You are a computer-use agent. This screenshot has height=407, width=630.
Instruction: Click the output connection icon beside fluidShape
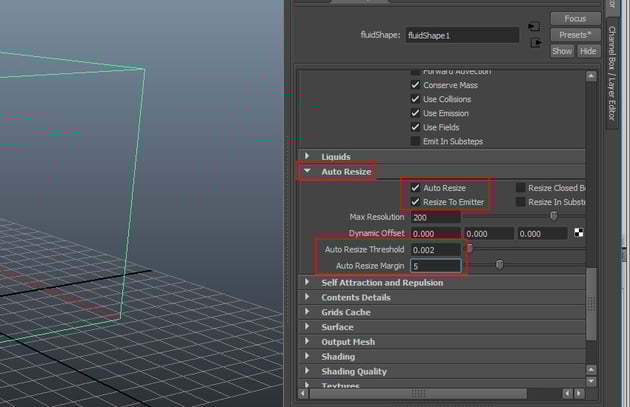[535, 42]
